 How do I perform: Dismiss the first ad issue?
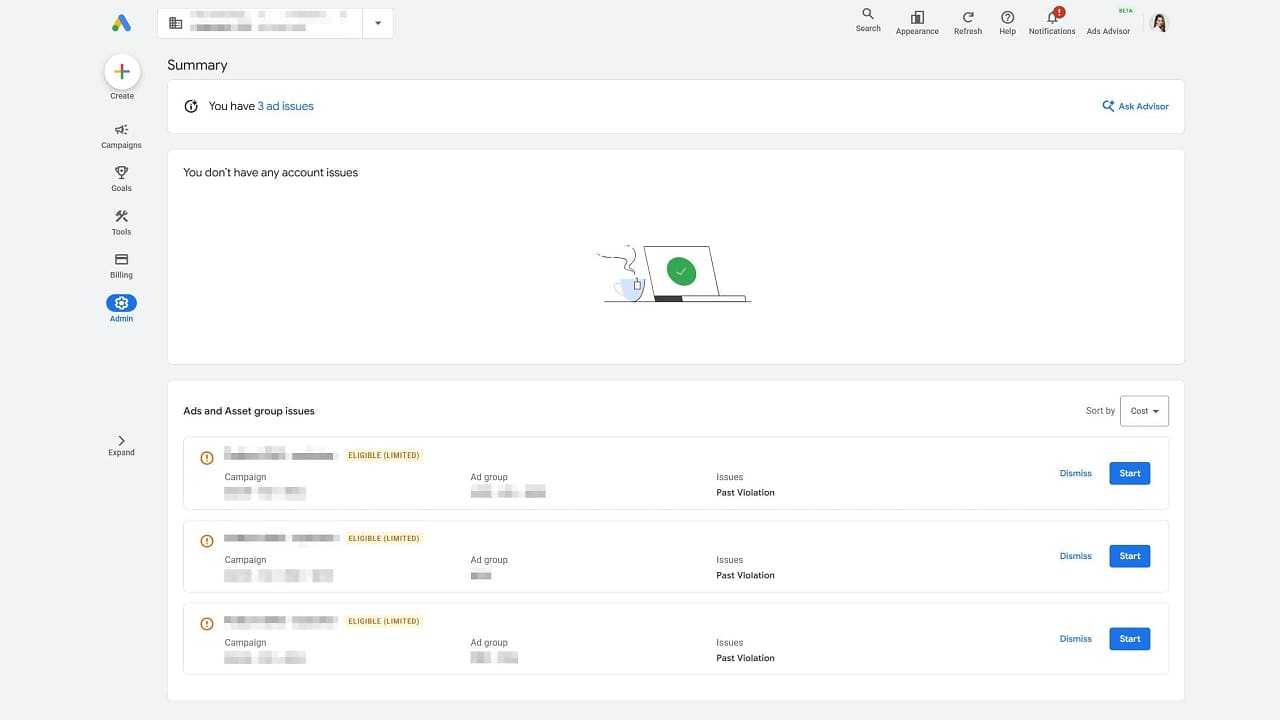pyautogui.click(x=1076, y=473)
